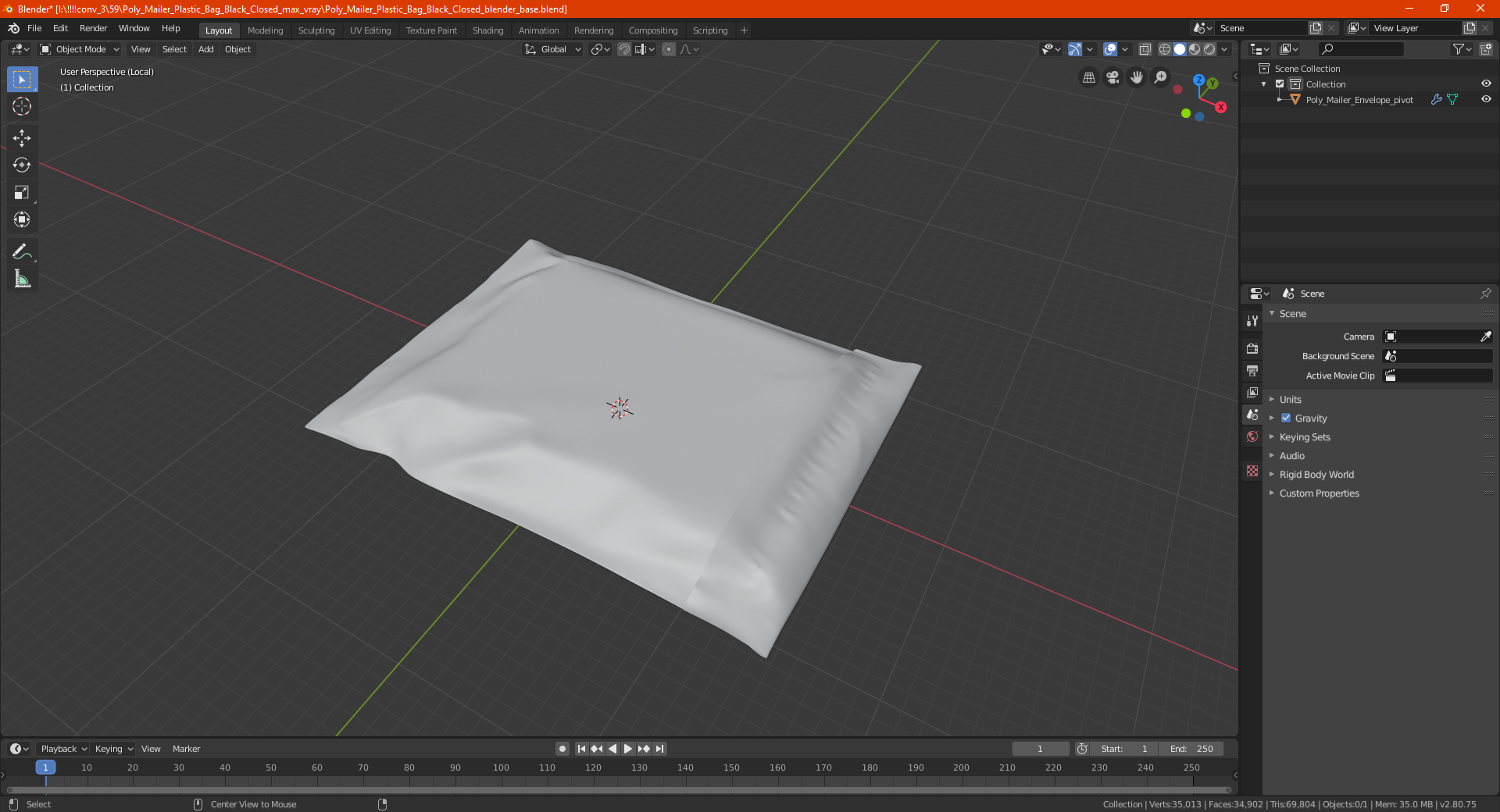Open the shading options dropdown arrow

point(1225,49)
